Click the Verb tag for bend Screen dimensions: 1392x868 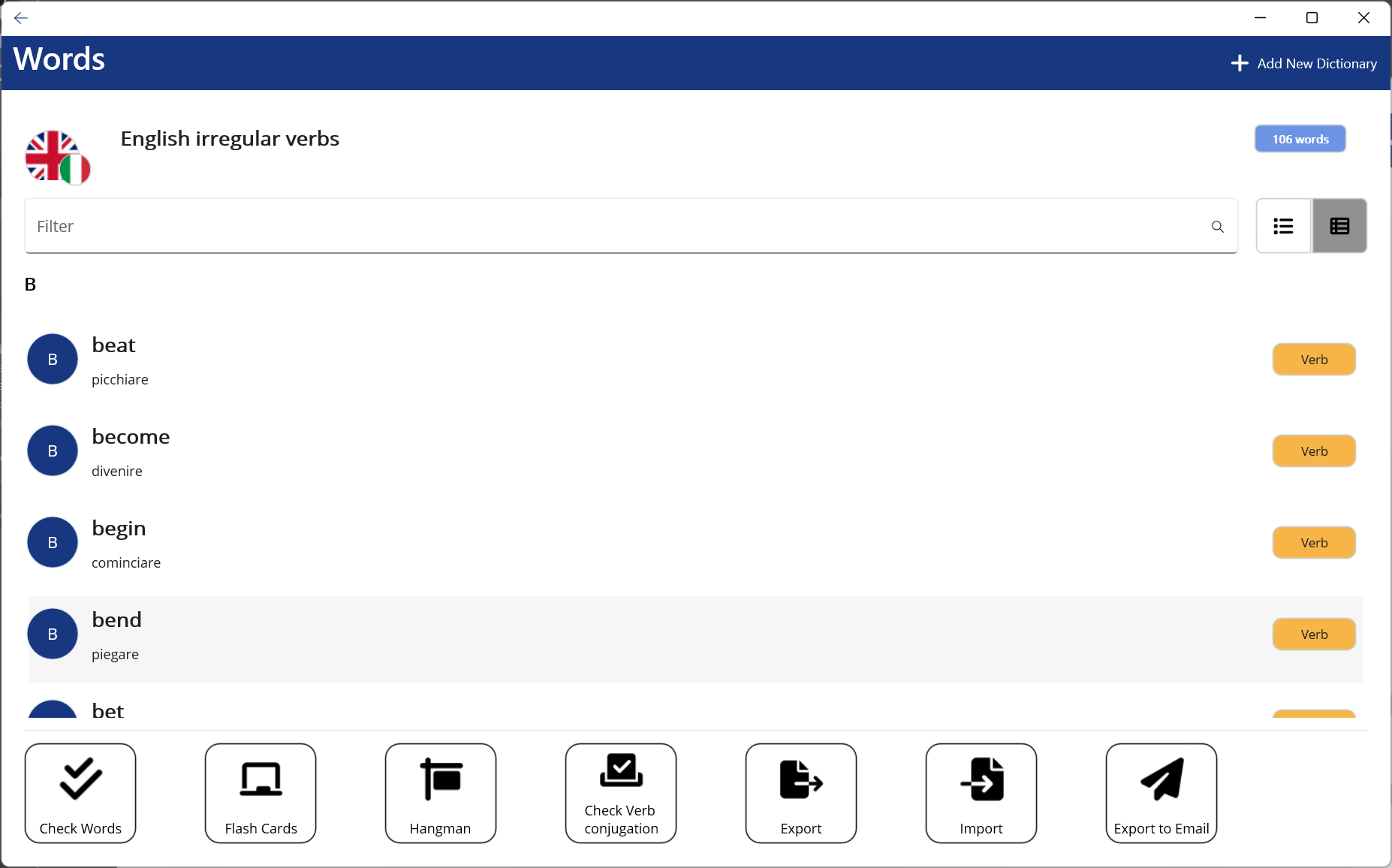1314,634
